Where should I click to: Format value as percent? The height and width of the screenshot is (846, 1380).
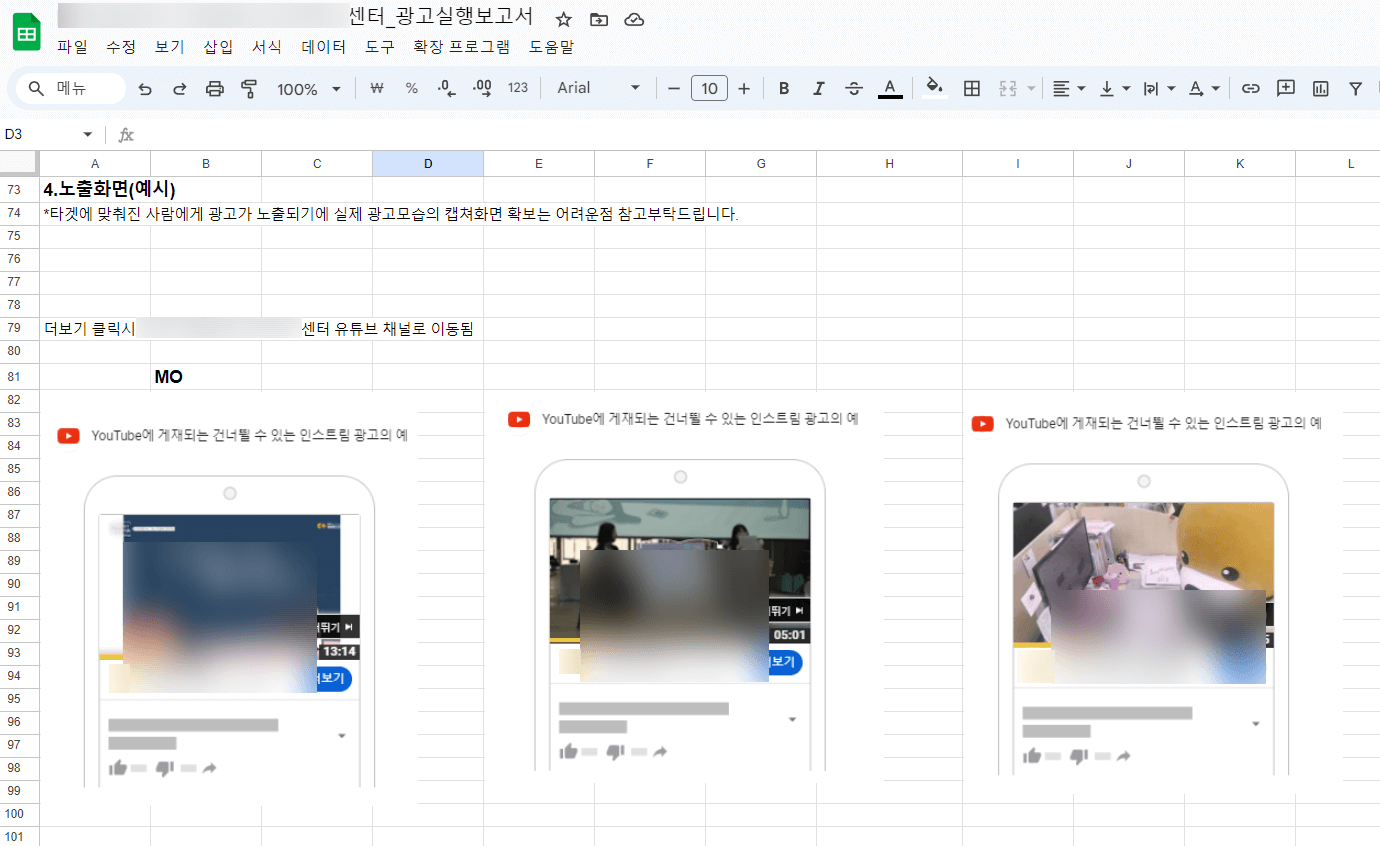click(x=411, y=88)
